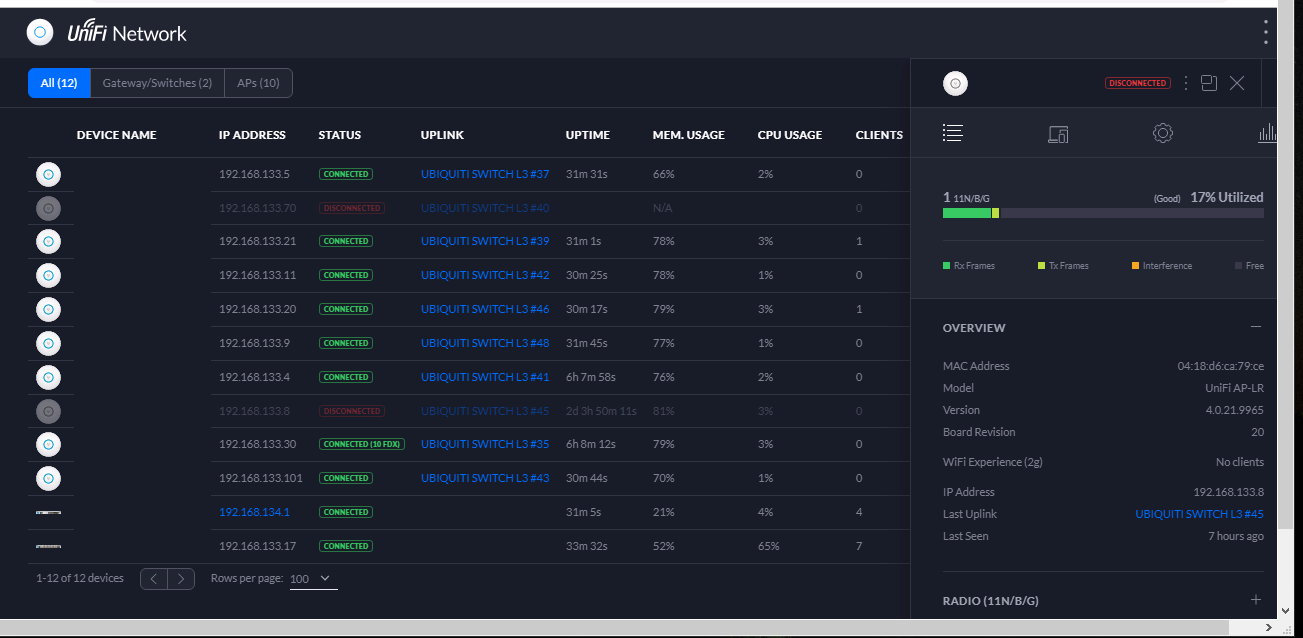Click the channel utilization bar

pos(1102,213)
